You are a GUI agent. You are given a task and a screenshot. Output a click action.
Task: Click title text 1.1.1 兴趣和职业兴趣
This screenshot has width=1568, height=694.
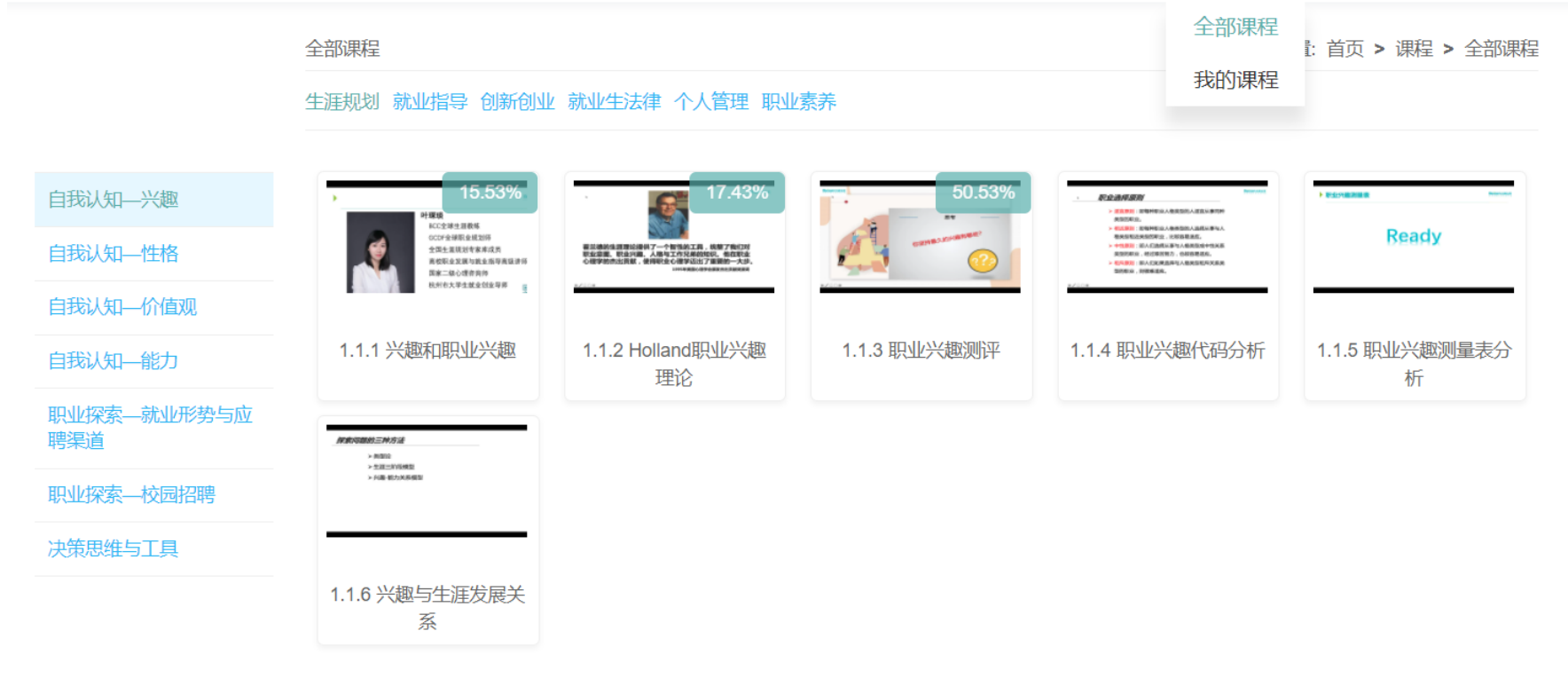(427, 351)
